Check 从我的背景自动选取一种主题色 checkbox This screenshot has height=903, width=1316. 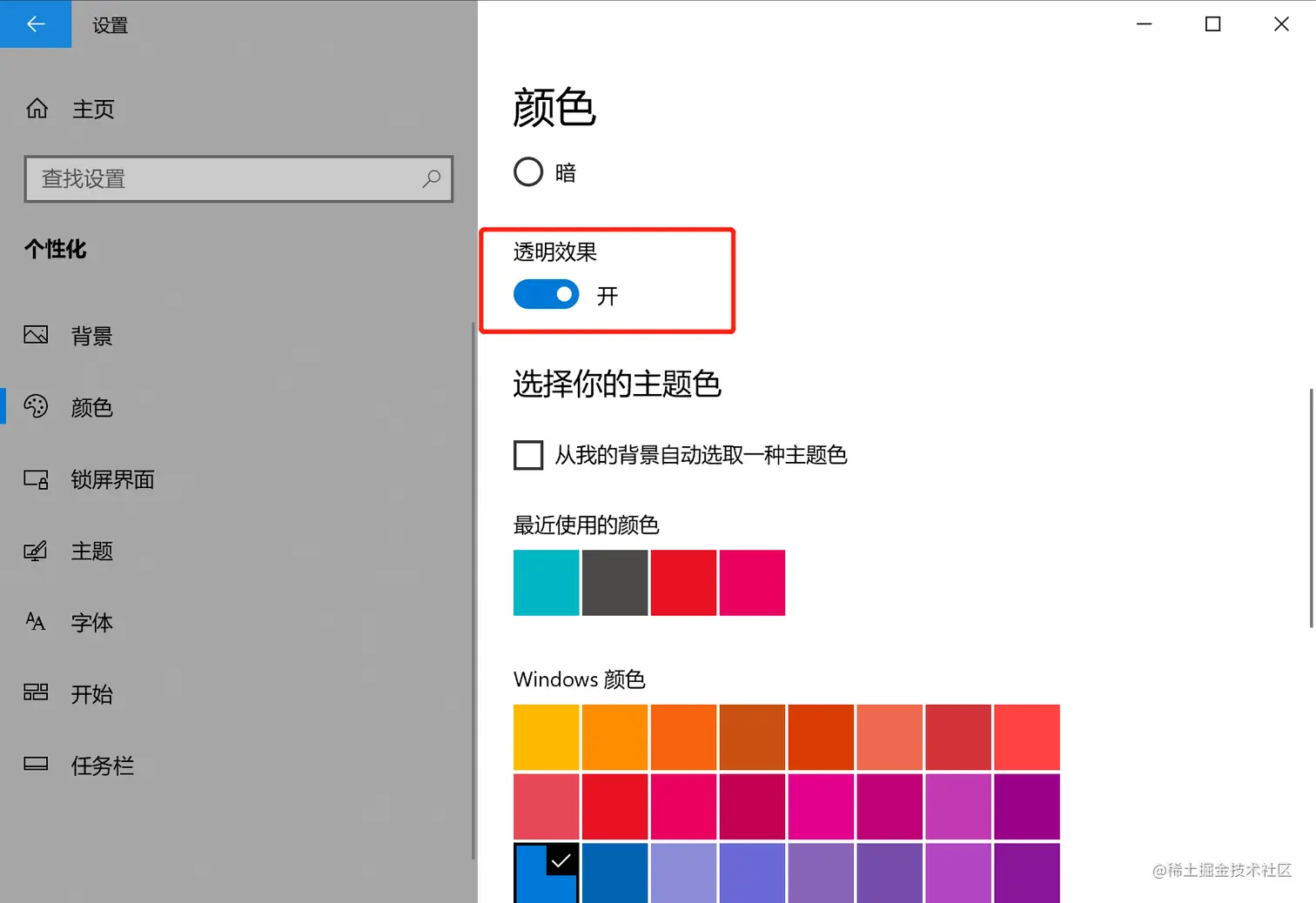(528, 455)
